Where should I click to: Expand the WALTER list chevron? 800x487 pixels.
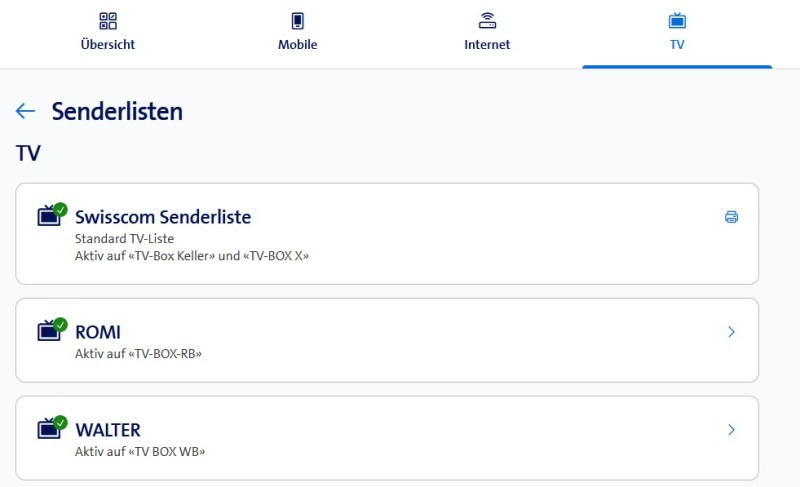(x=731, y=430)
